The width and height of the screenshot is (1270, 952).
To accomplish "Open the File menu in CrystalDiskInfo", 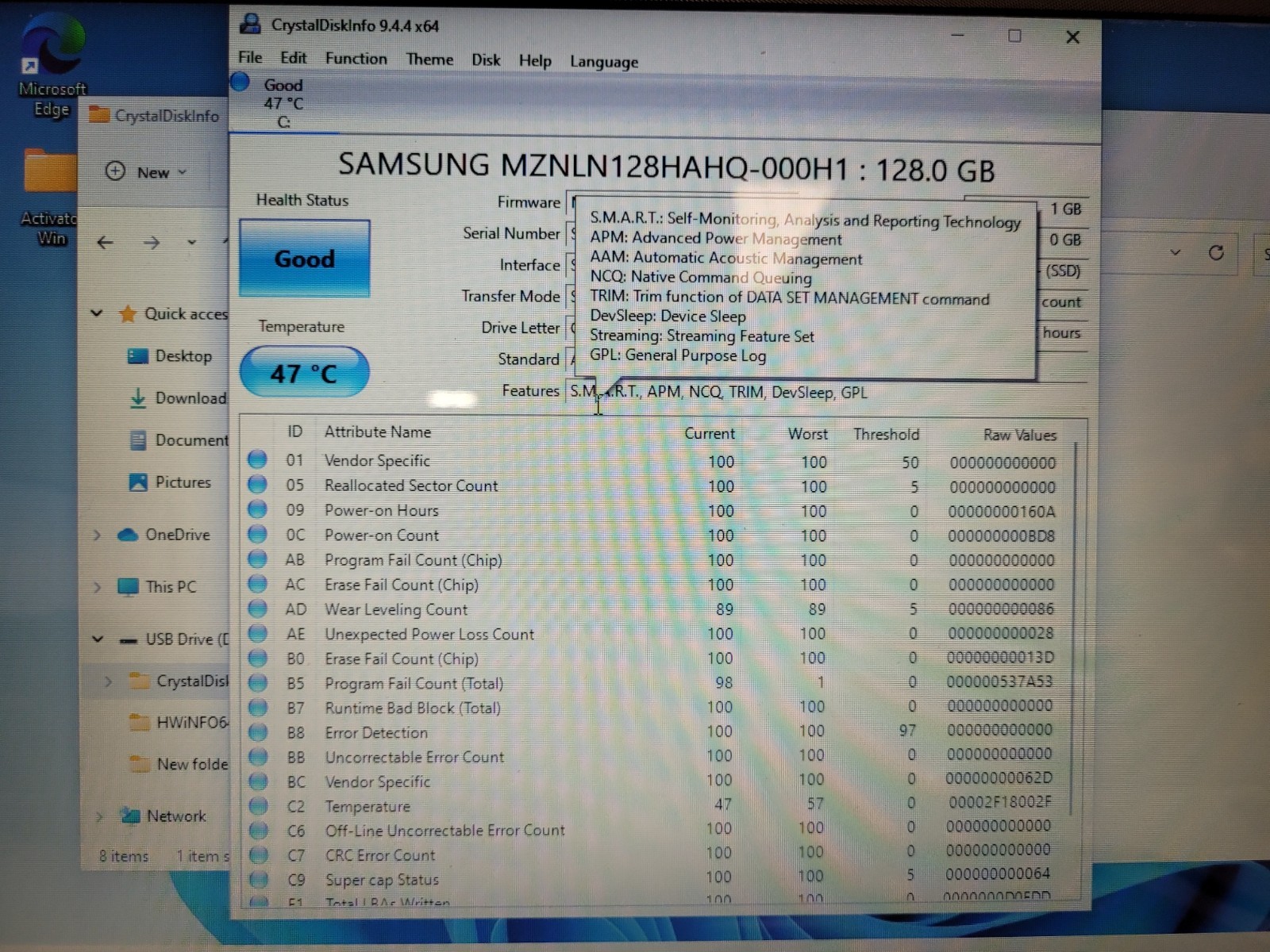I will tap(250, 57).
